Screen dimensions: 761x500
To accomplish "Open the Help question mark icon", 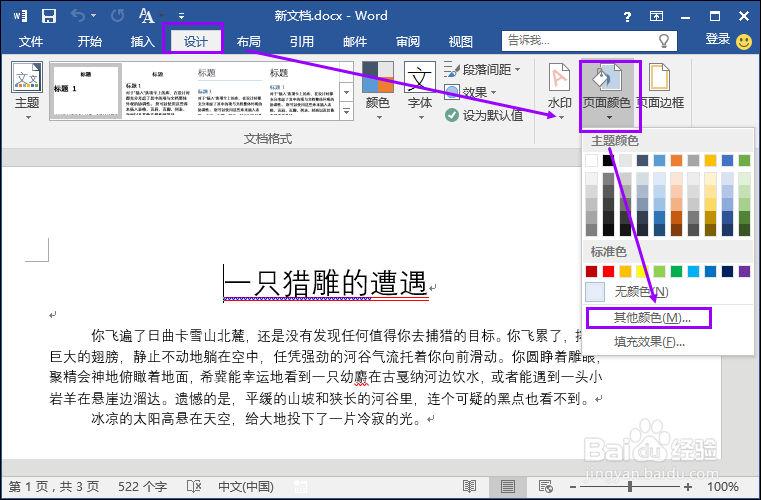I will pos(627,17).
